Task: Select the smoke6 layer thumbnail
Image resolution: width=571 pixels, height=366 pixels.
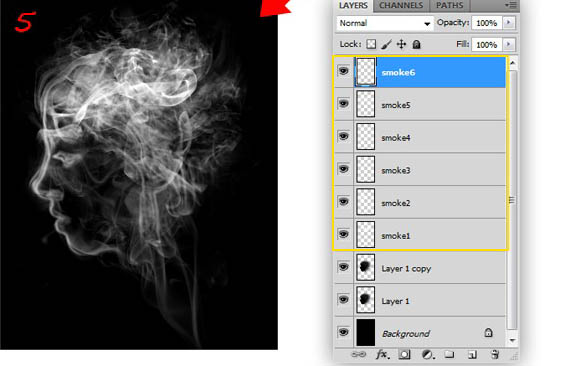Action: click(366, 72)
